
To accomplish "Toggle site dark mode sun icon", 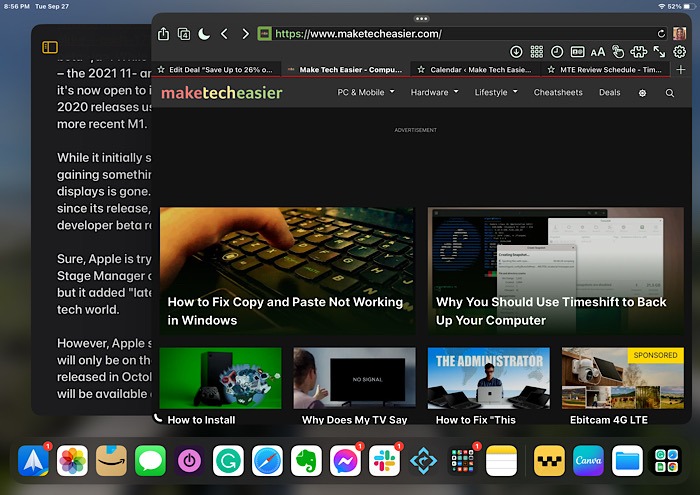I will [x=642, y=93].
